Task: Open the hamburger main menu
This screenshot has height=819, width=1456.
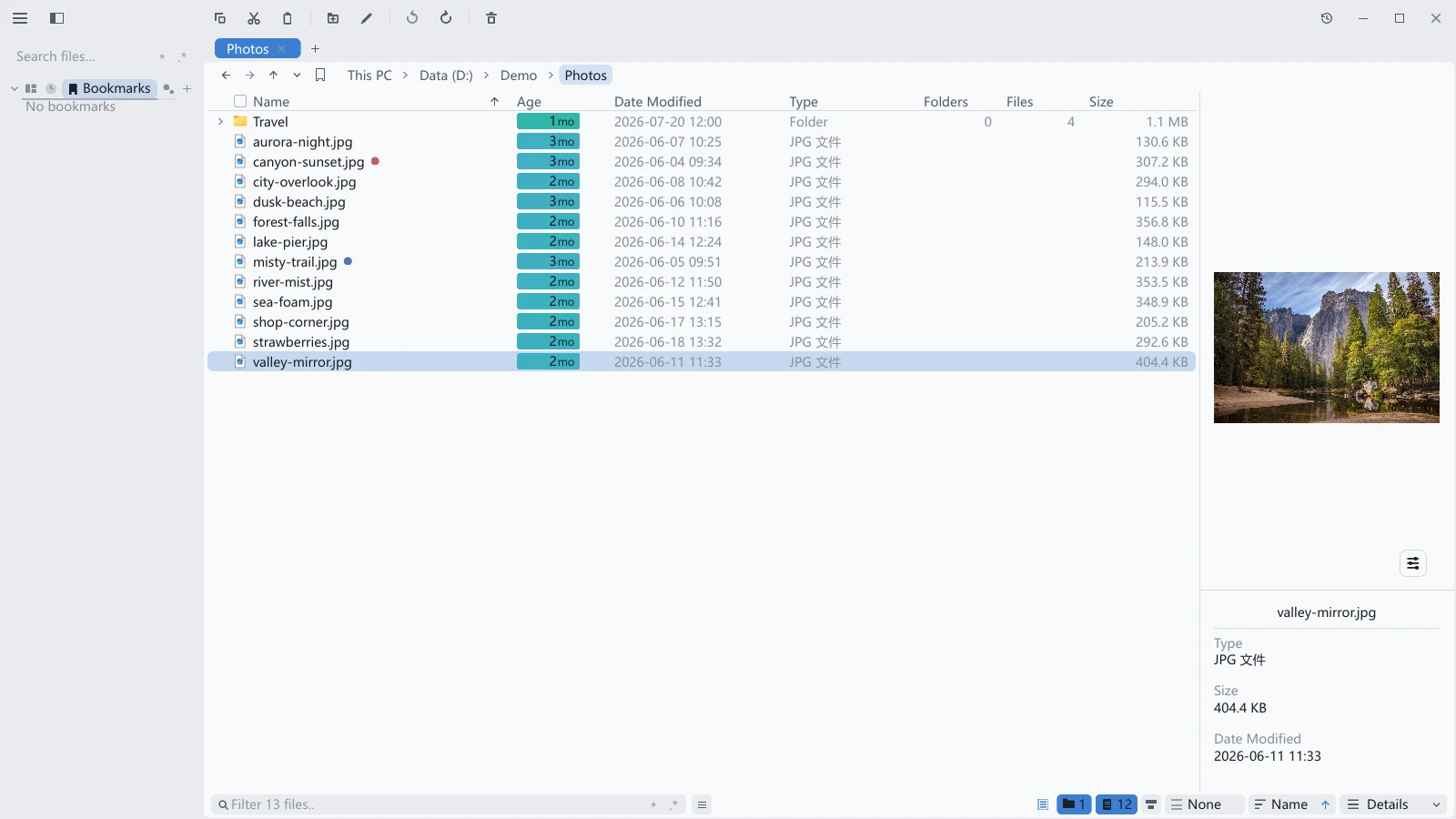Action: (x=20, y=18)
